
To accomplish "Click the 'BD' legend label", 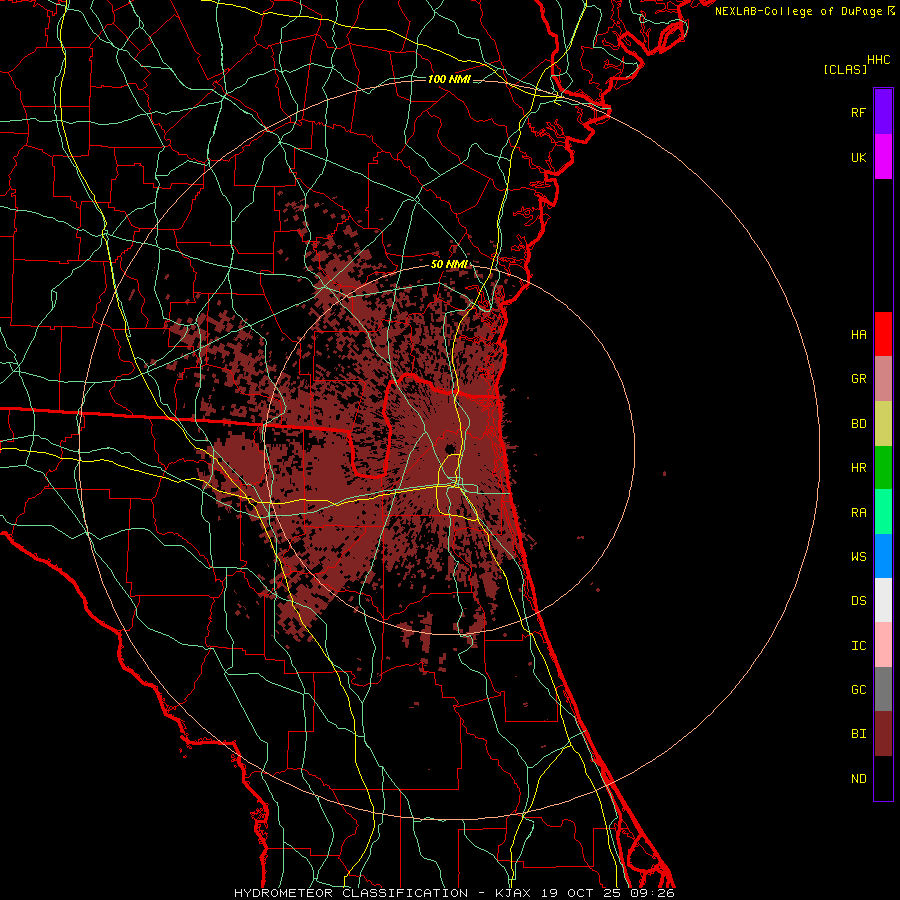I will pos(858,424).
